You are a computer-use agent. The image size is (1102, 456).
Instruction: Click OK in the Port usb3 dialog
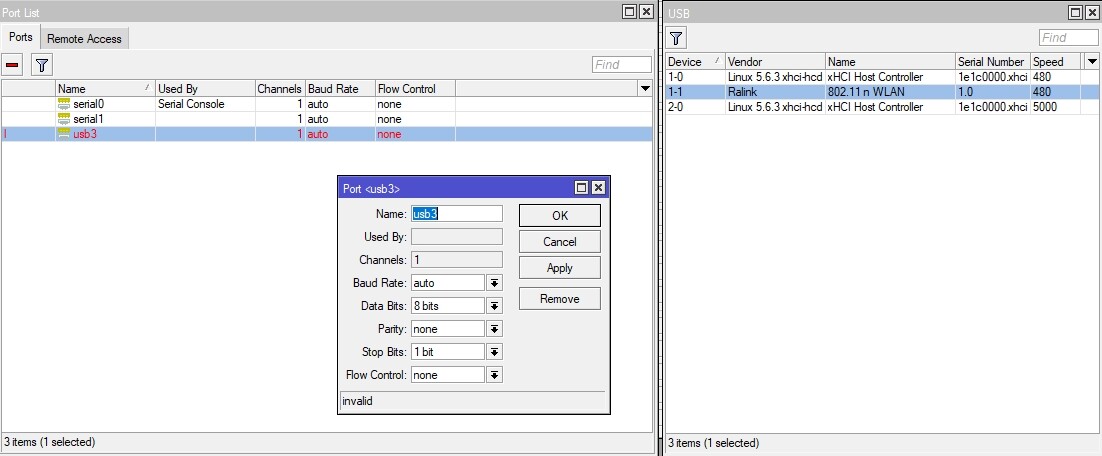tap(559, 216)
